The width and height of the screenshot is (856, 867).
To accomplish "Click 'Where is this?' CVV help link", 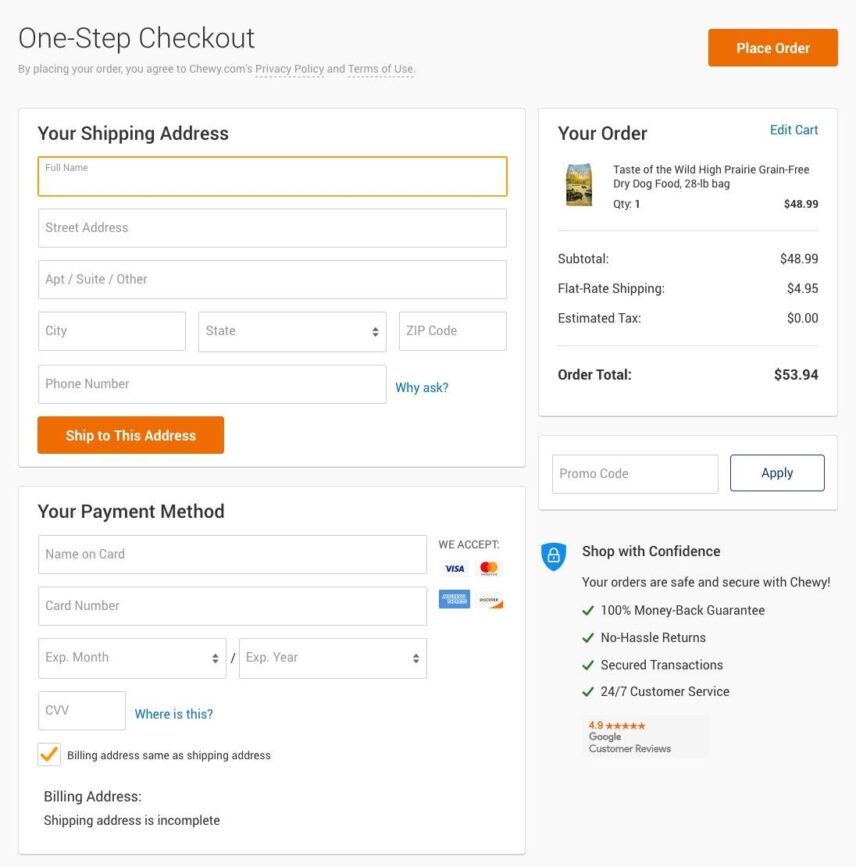I will tap(174, 714).
